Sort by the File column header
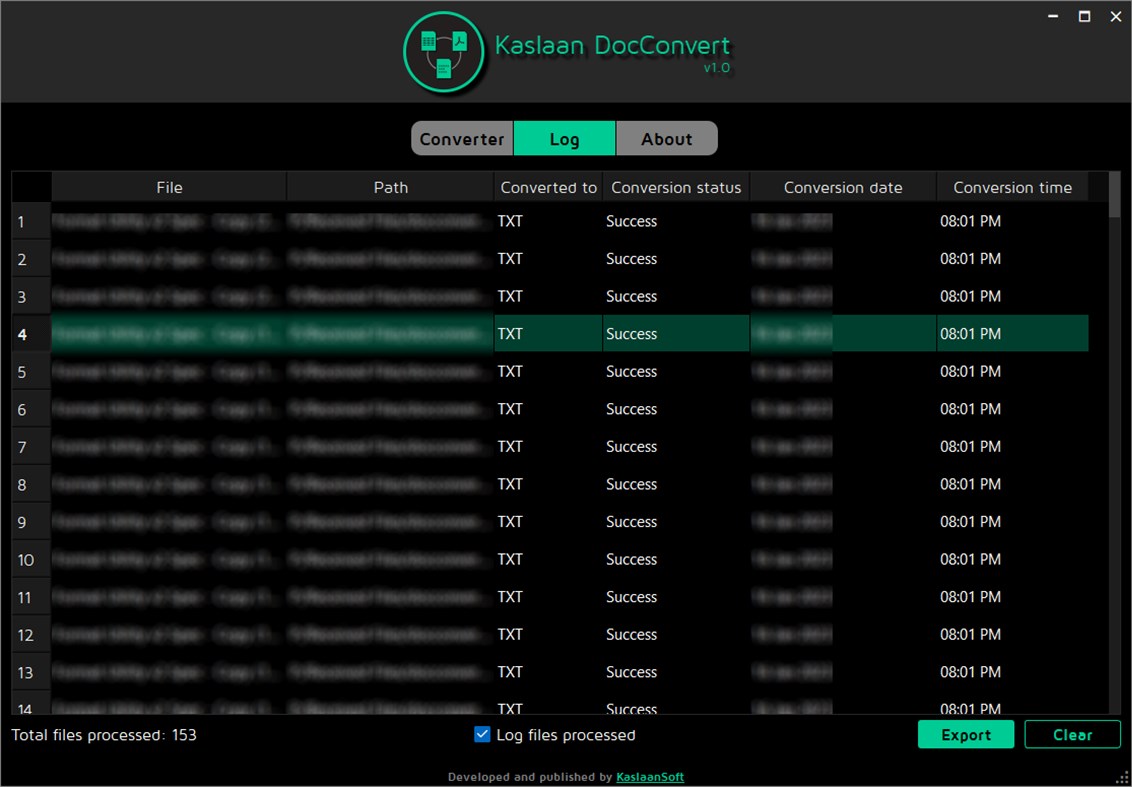Viewport: 1132px width, 787px height. click(x=168, y=187)
